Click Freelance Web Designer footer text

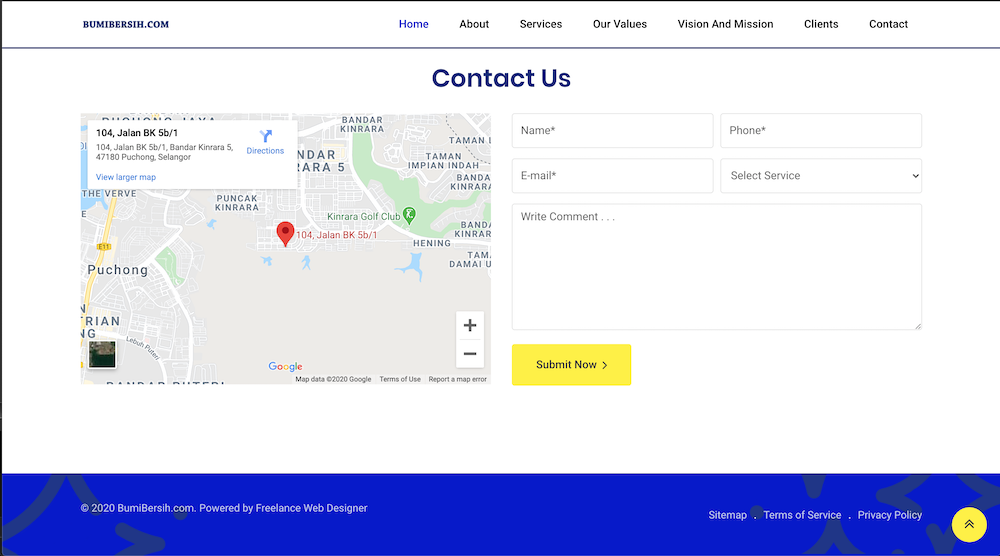(x=311, y=508)
